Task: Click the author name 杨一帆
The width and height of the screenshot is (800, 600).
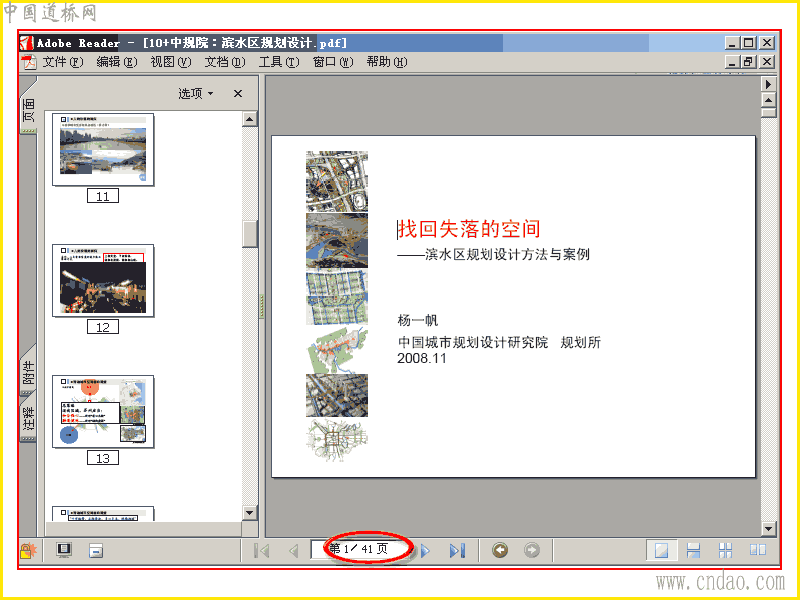Action: point(418,320)
